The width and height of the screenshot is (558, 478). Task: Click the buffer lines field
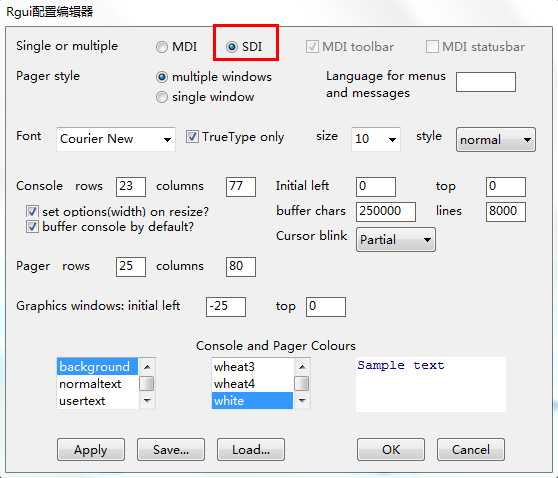pyautogui.click(x=506, y=212)
